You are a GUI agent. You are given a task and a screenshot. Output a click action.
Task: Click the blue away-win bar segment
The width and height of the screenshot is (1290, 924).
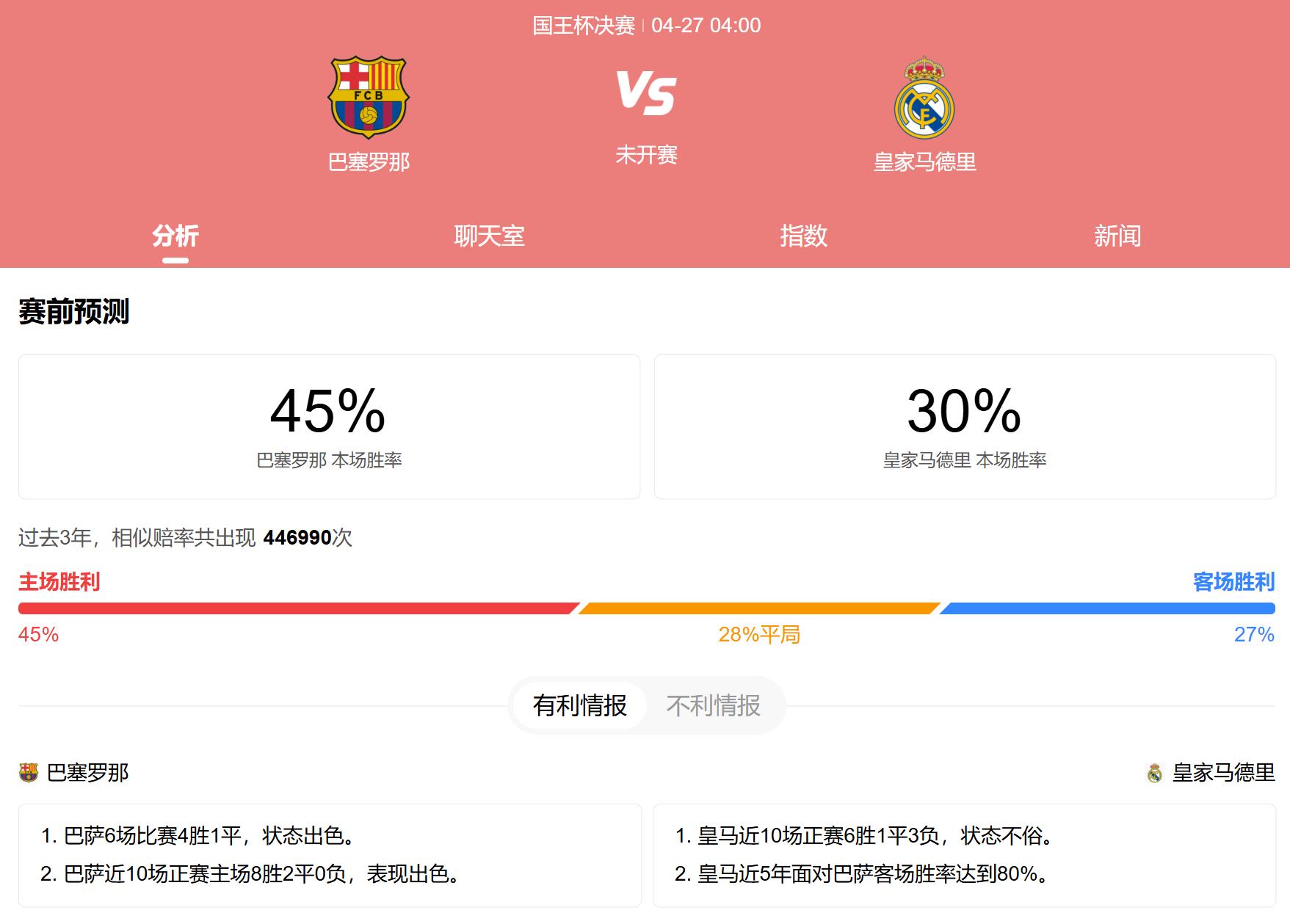coord(1107,608)
